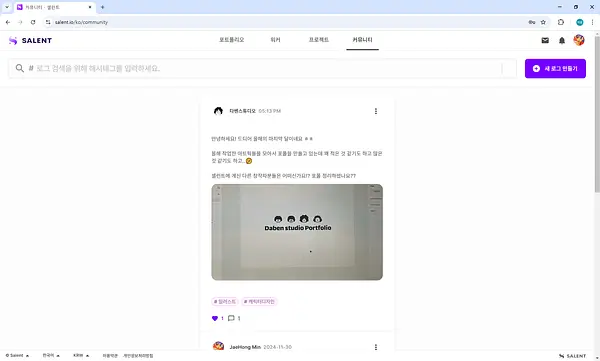Open comments on the Daben studio post

pyautogui.click(x=231, y=318)
